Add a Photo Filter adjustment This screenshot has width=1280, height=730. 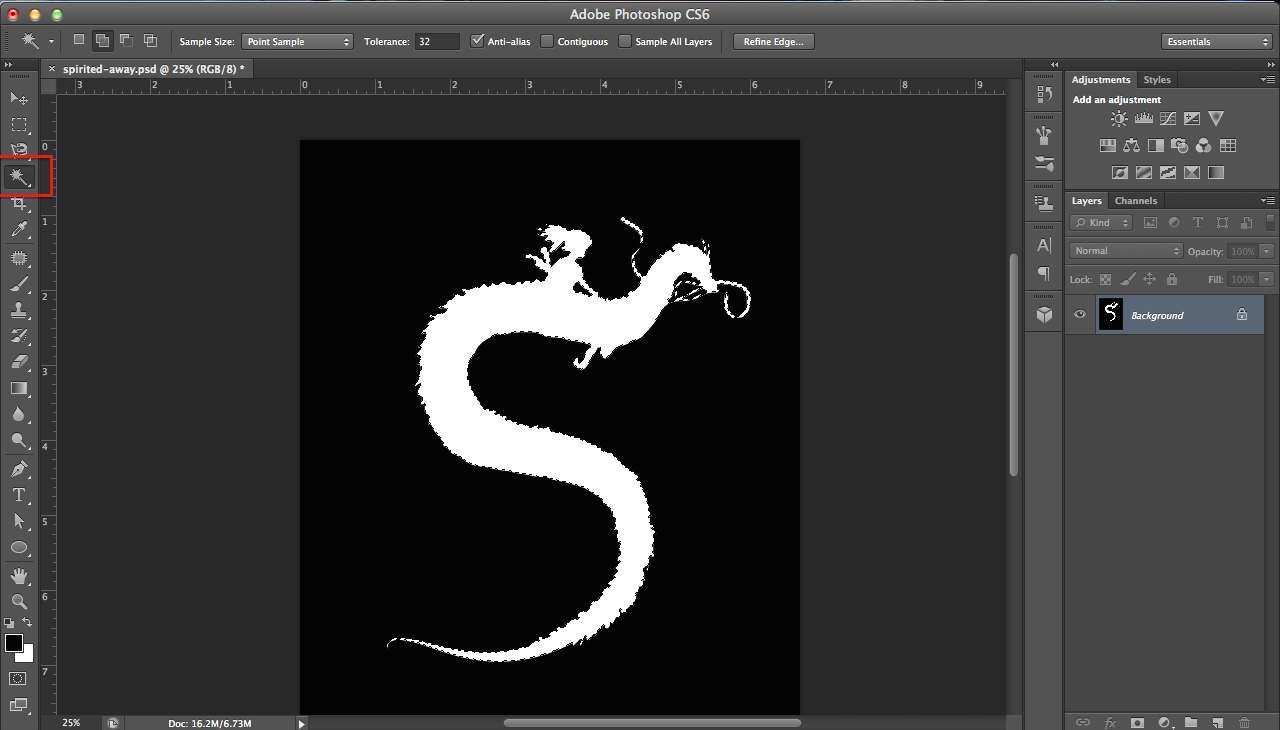coord(1180,146)
